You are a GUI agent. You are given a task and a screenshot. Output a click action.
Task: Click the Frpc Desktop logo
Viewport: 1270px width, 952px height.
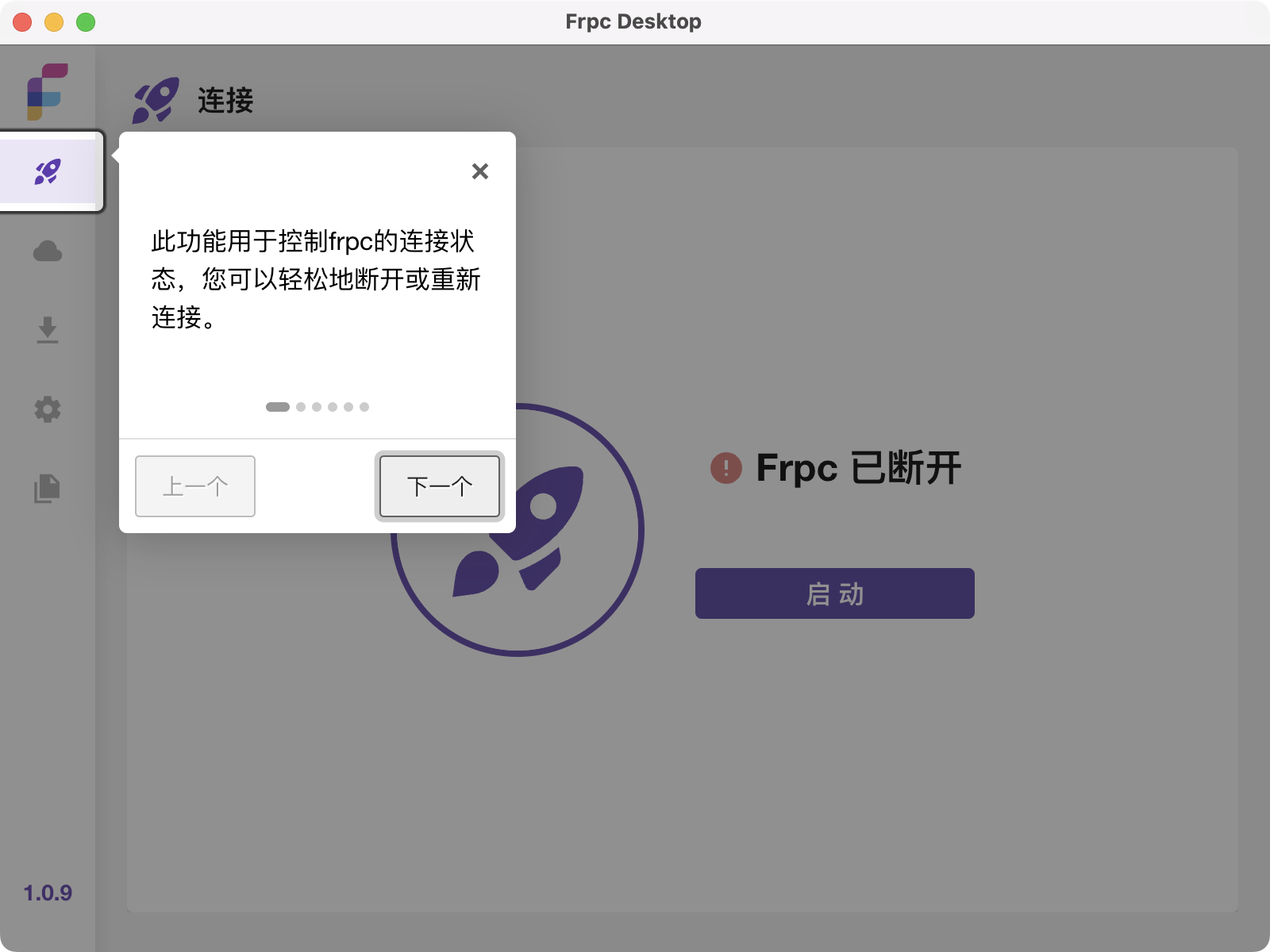pos(48,92)
